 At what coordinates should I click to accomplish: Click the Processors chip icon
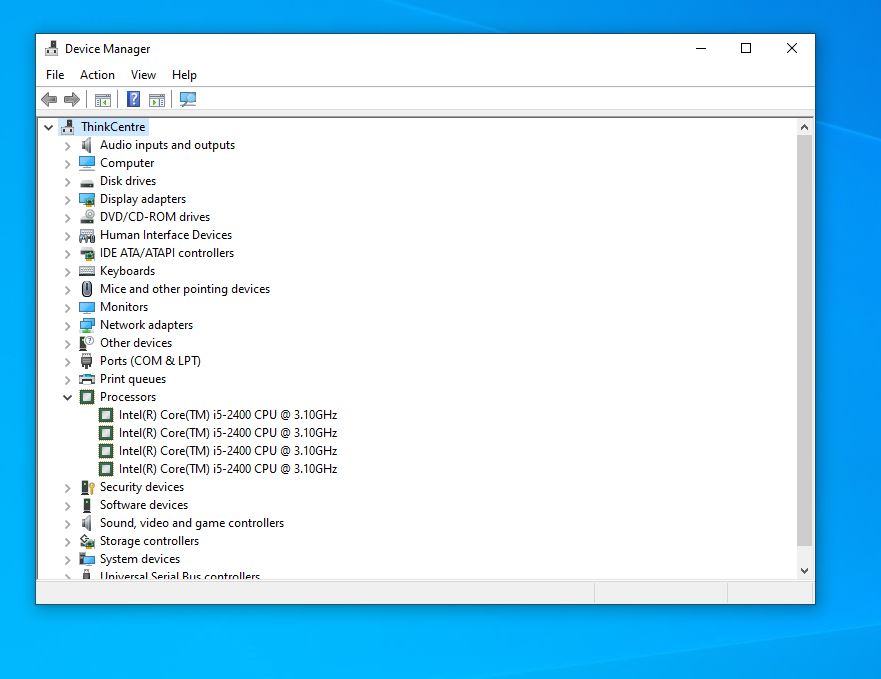[87, 397]
